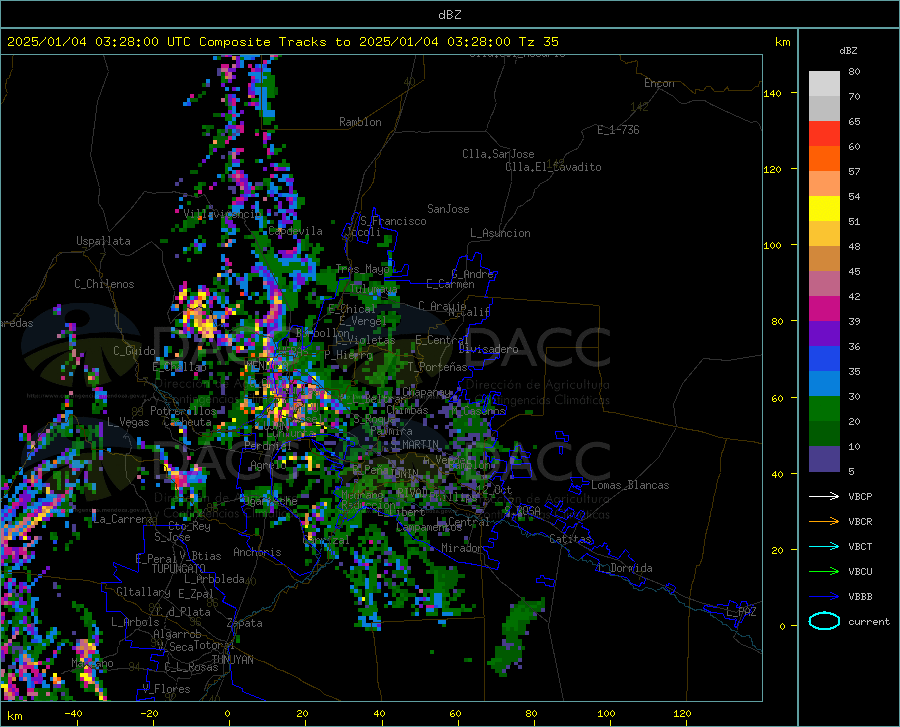900x727 pixels.
Task: Click the S_Francisco map label
Action: tap(393, 221)
